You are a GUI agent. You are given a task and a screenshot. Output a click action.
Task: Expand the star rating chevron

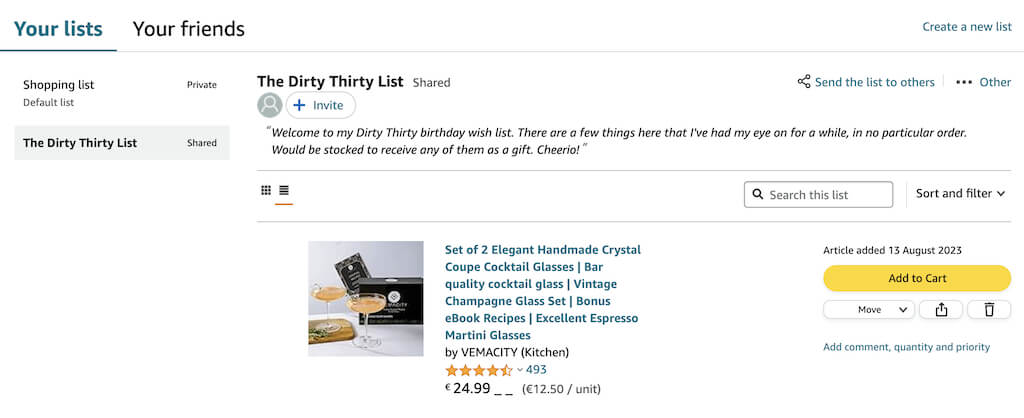coord(520,370)
